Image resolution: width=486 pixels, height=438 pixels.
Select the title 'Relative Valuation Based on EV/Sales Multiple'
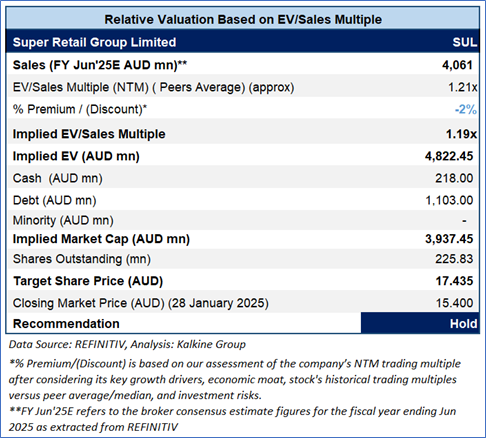click(243, 19)
